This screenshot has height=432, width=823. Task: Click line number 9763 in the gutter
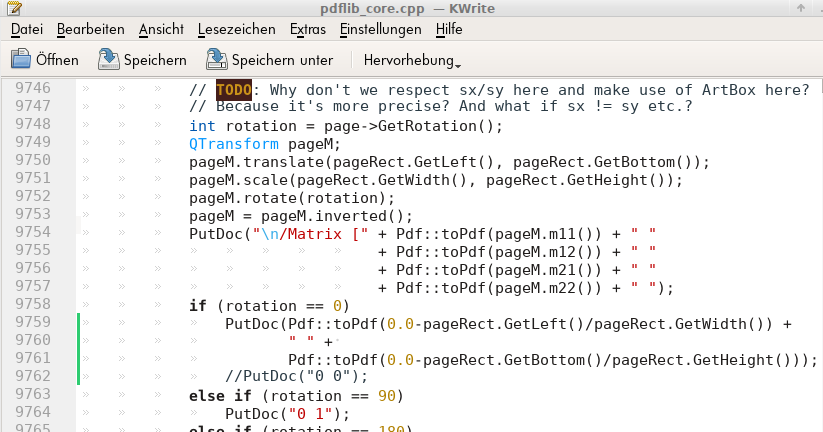(x=33, y=396)
